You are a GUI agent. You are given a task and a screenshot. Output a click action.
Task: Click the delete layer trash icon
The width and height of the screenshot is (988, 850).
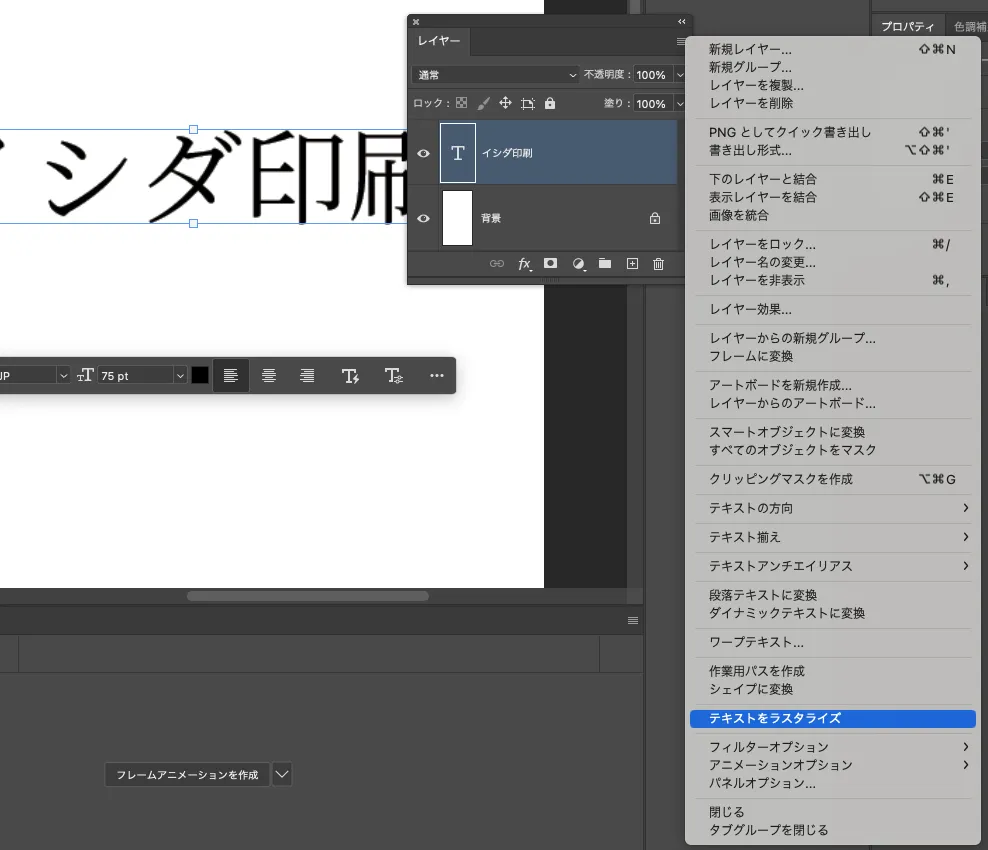(x=658, y=264)
